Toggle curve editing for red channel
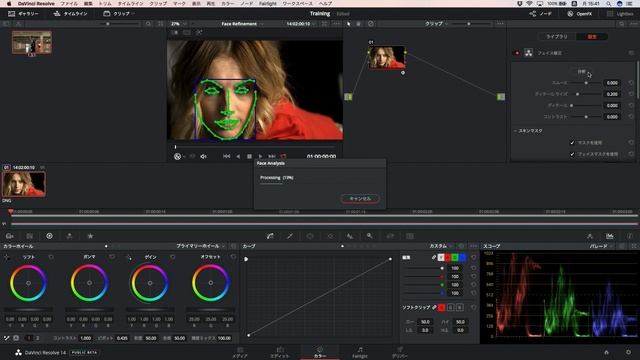 pyautogui.click(x=448, y=257)
